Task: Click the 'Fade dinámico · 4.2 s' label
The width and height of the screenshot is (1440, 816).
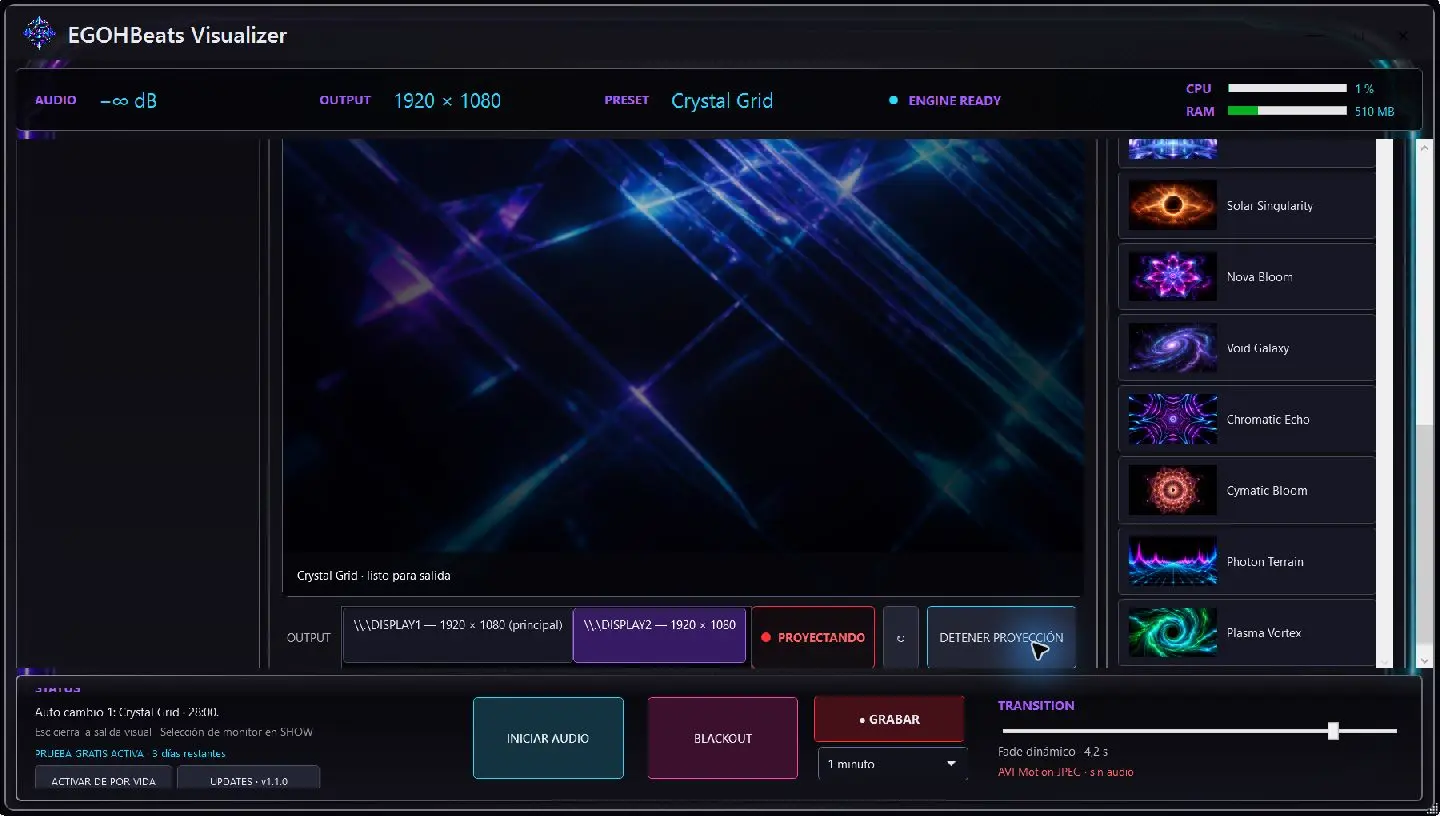Action: pos(1053,751)
